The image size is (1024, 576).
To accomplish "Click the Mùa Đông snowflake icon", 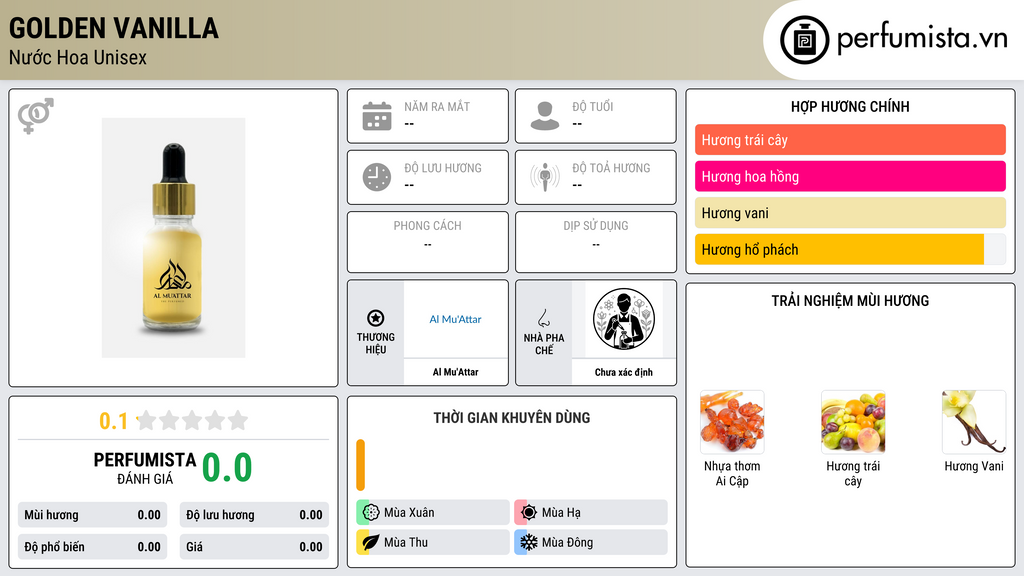I will click(529, 542).
